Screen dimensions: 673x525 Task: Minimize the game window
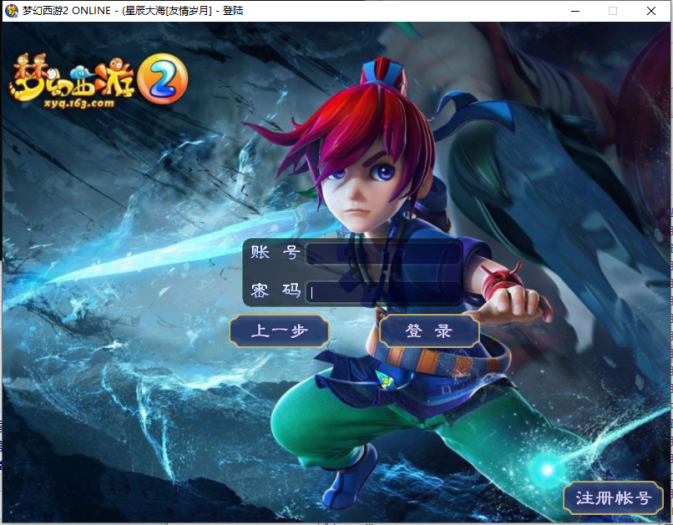pyautogui.click(x=569, y=10)
